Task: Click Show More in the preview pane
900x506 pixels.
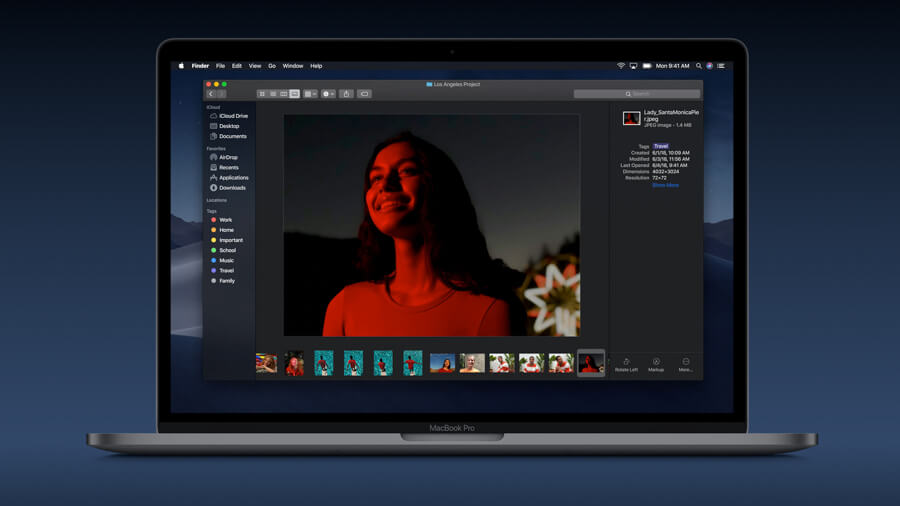Action: click(x=665, y=185)
